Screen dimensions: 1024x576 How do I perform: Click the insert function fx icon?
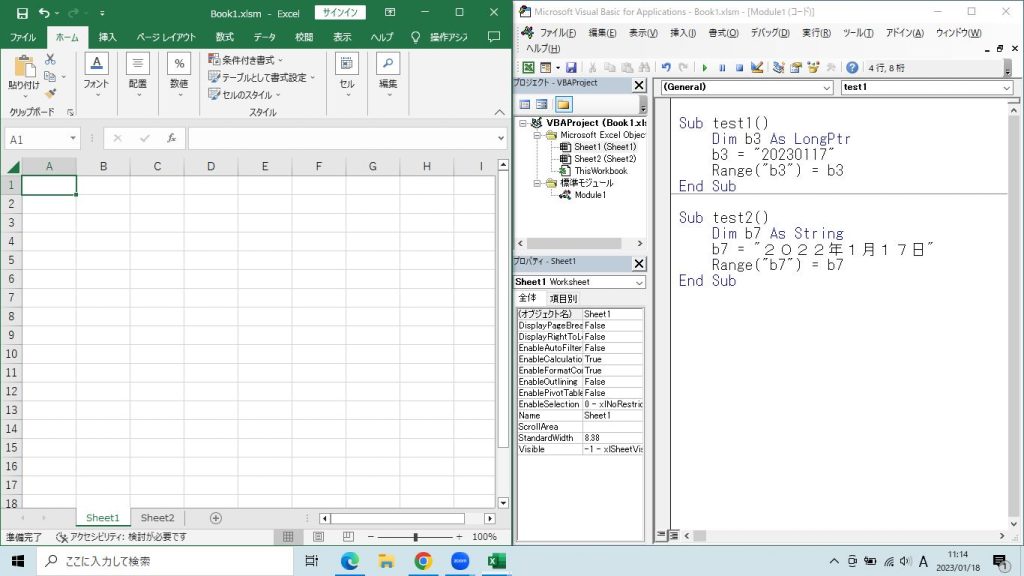click(171, 139)
